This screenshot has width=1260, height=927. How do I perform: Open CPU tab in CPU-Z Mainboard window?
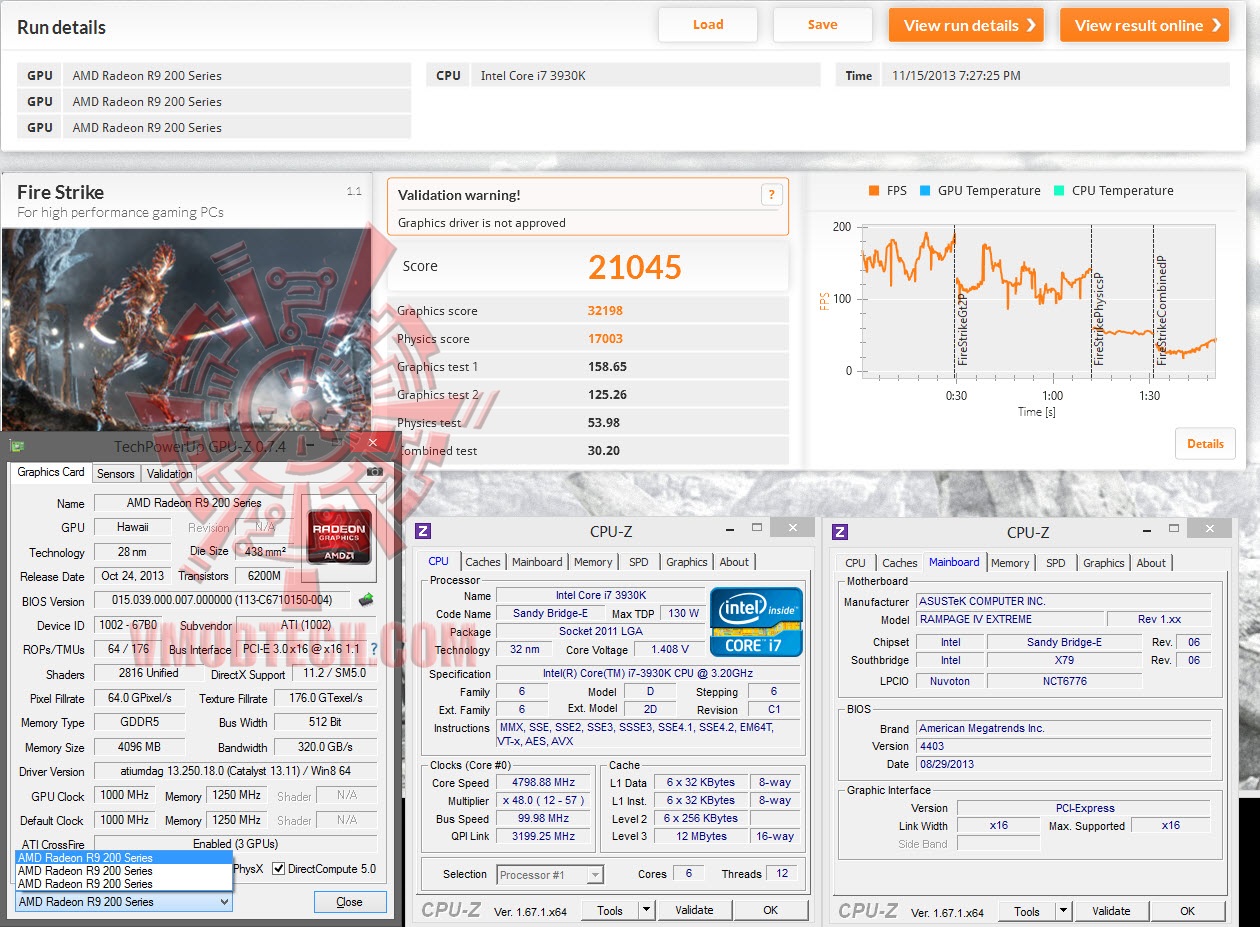pyautogui.click(x=856, y=563)
